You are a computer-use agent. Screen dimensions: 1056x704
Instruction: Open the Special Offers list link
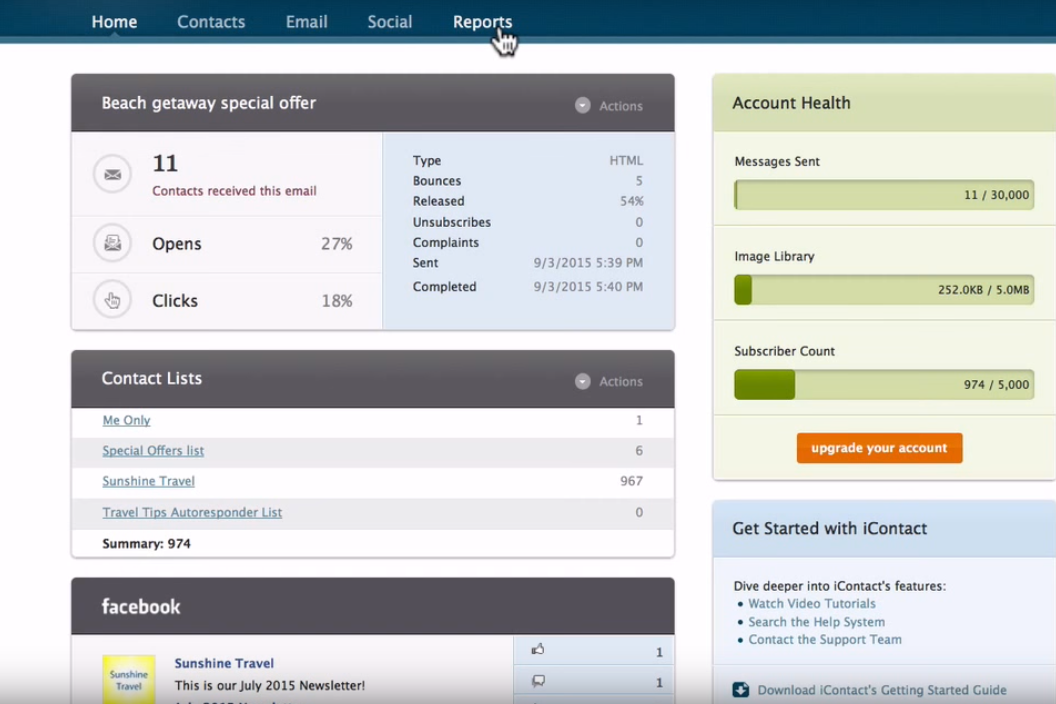pos(153,451)
